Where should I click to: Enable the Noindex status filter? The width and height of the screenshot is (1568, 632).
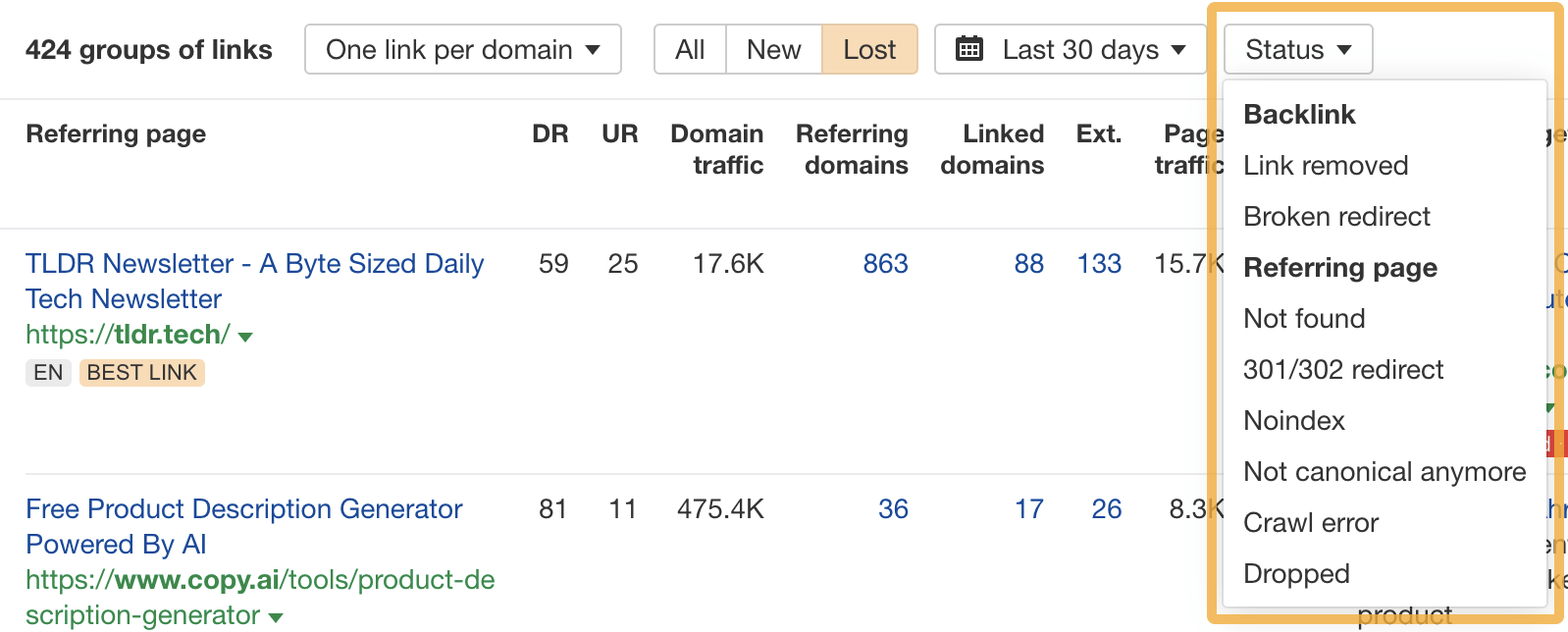[x=1293, y=421]
